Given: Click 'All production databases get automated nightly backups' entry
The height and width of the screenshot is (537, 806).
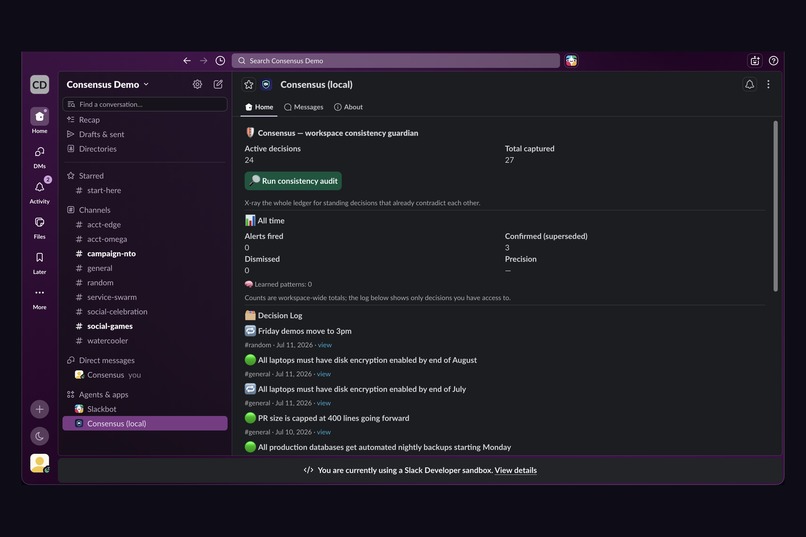Looking at the screenshot, I should tap(384, 447).
